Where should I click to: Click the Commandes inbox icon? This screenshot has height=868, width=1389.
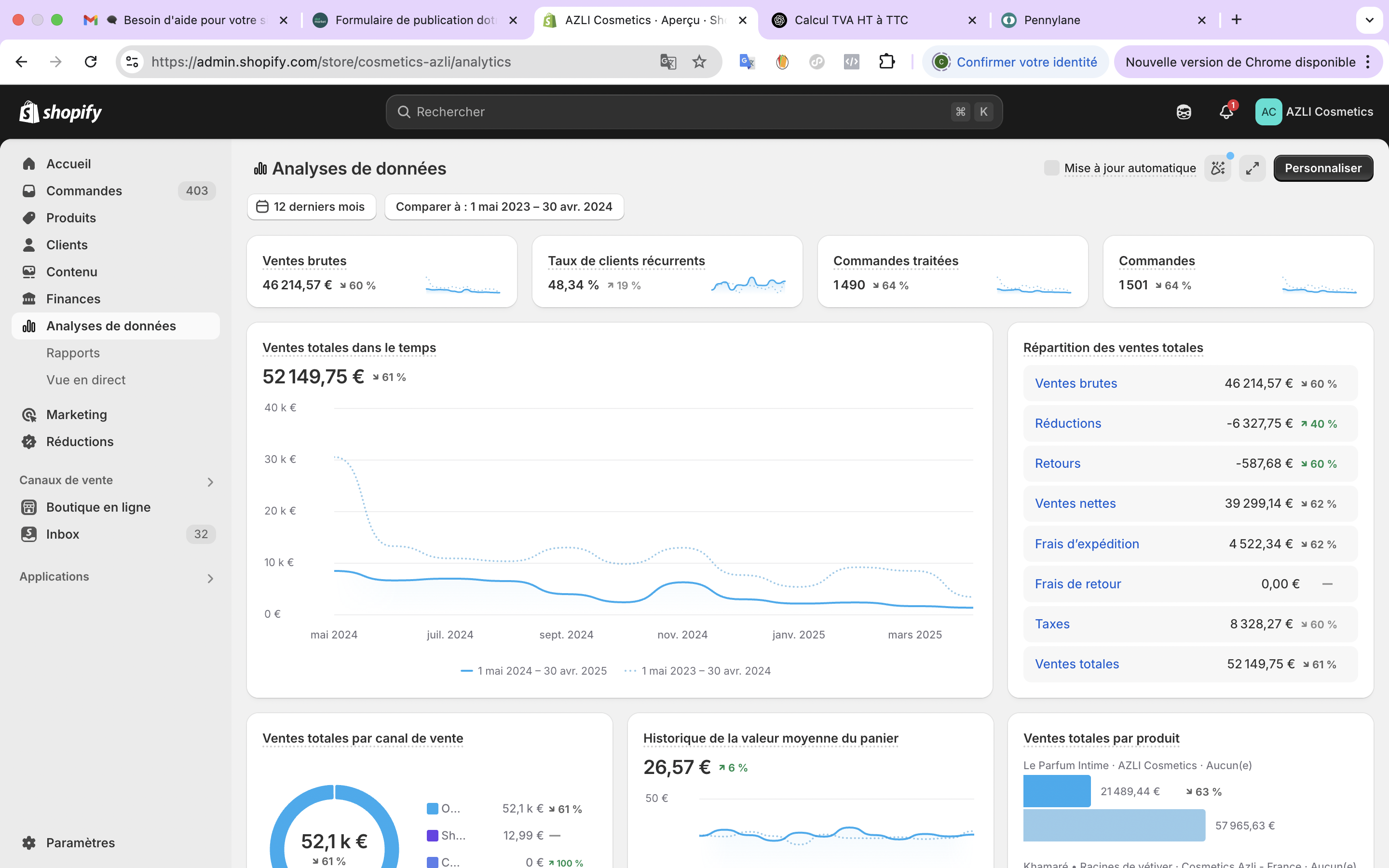click(x=29, y=191)
